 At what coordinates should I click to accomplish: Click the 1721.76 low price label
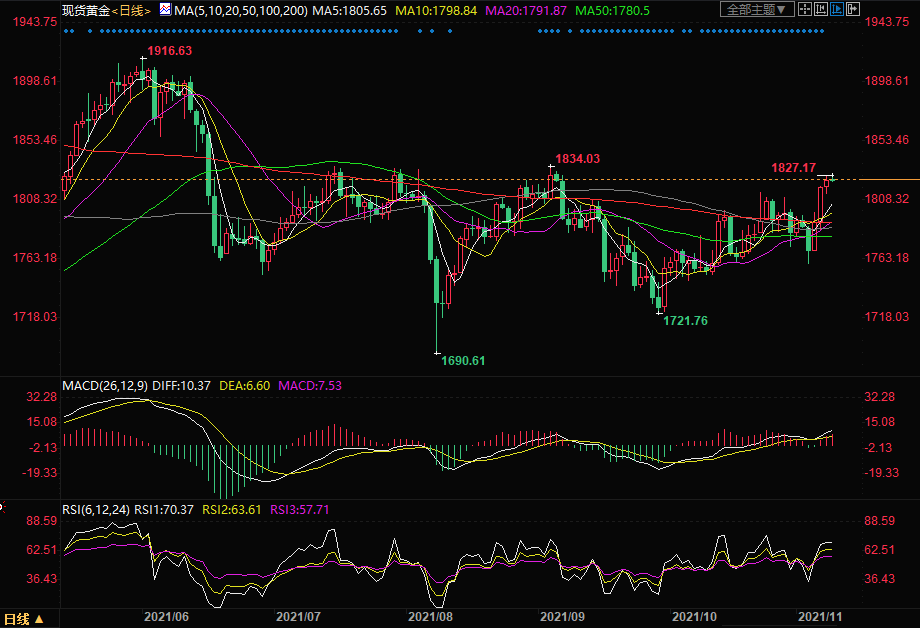pos(685,321)
